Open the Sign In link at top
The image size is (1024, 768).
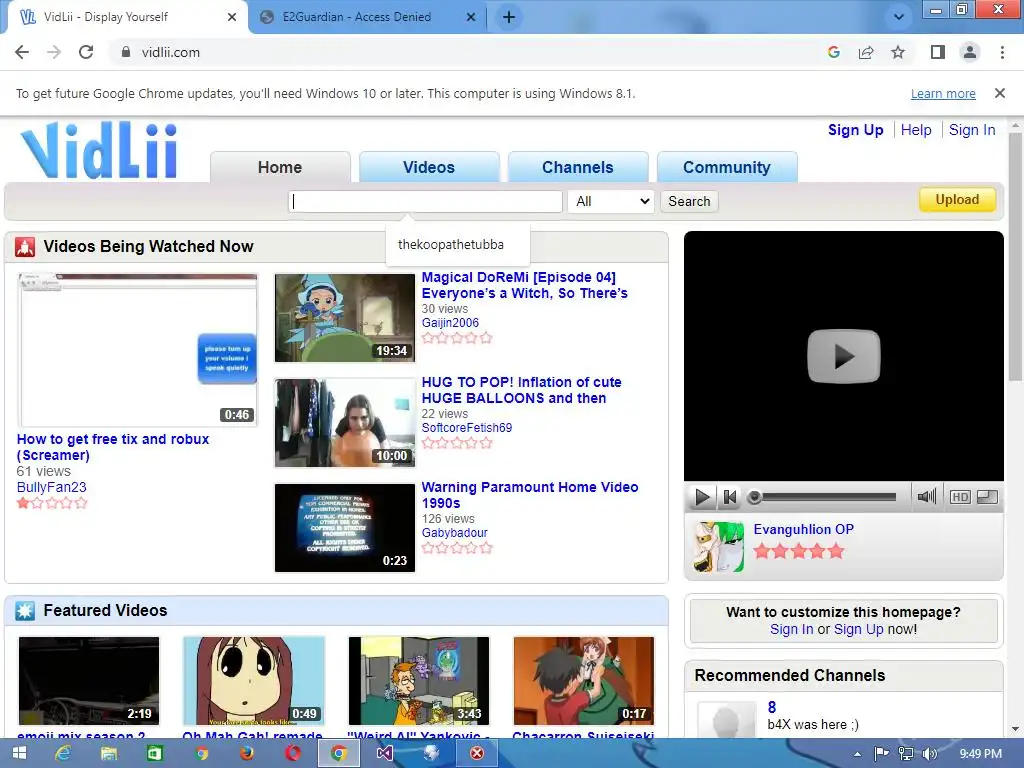coord(972,130)
